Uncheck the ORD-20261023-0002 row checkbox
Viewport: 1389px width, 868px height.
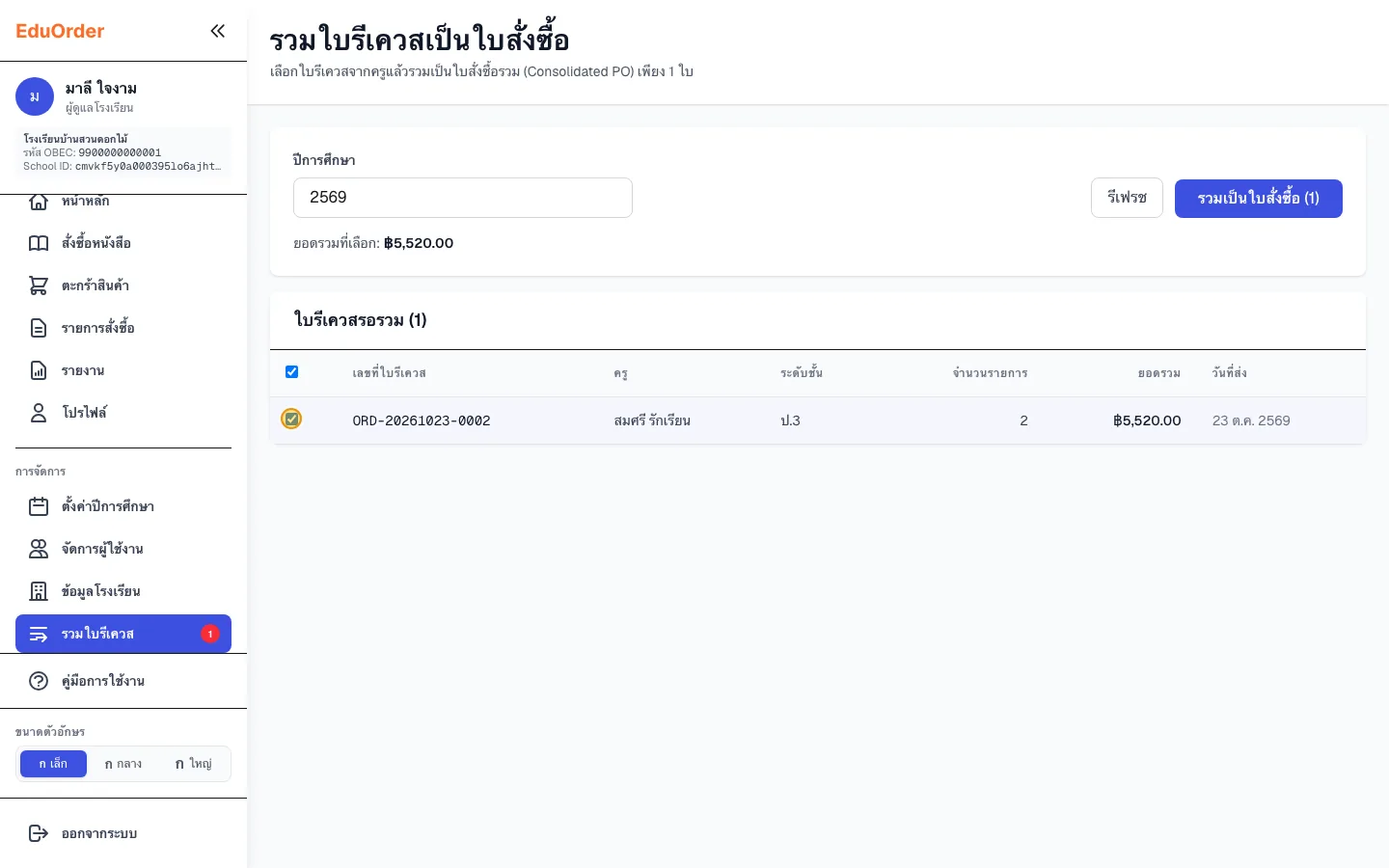pyautogui.click(x=291, y=419)
